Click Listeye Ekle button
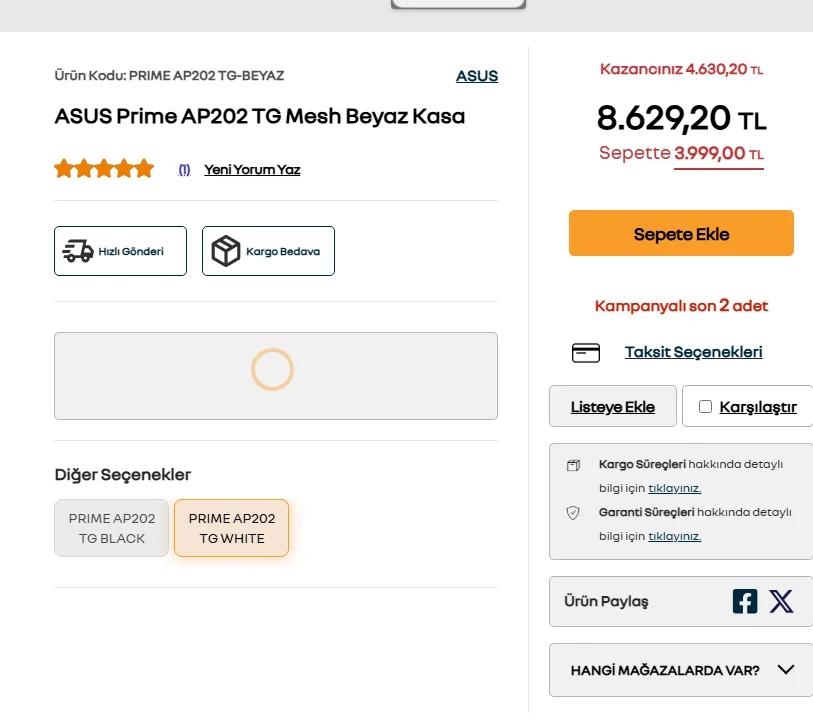813x723 pixels. [612, 406]
